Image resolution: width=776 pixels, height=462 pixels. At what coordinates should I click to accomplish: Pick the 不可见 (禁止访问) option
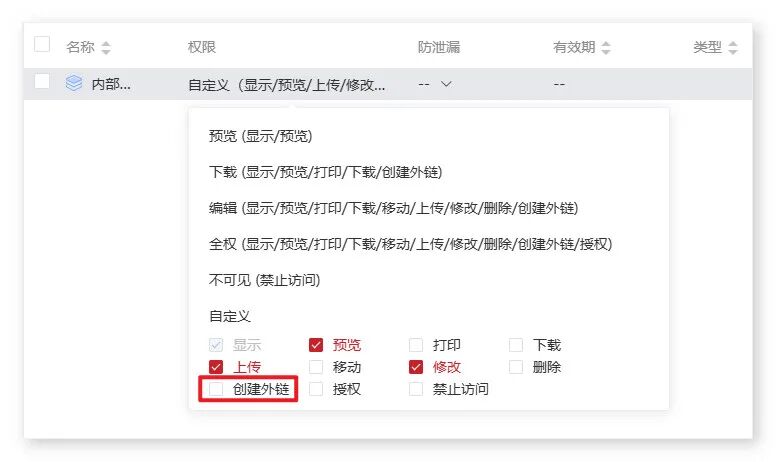tap(264, 280)
